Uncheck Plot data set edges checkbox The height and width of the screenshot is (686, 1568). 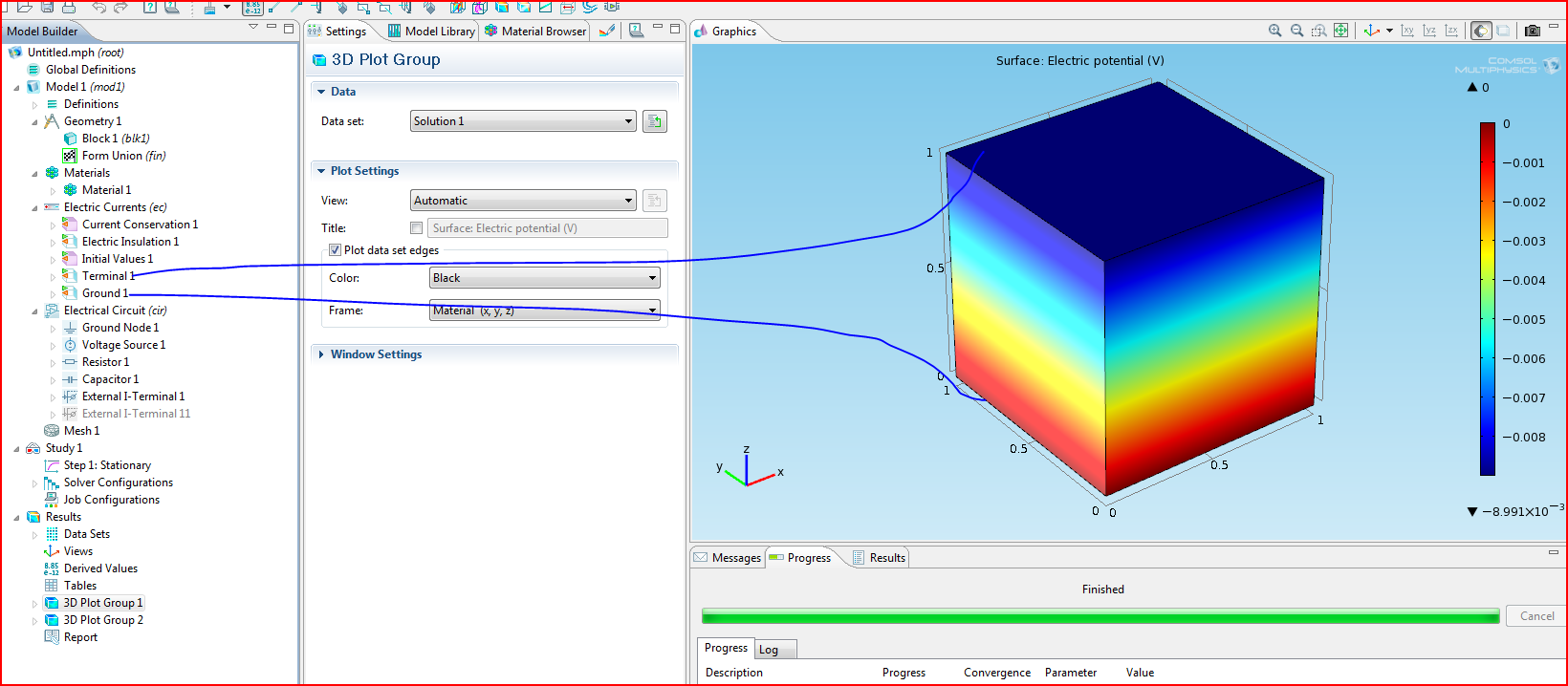[335, 250]
